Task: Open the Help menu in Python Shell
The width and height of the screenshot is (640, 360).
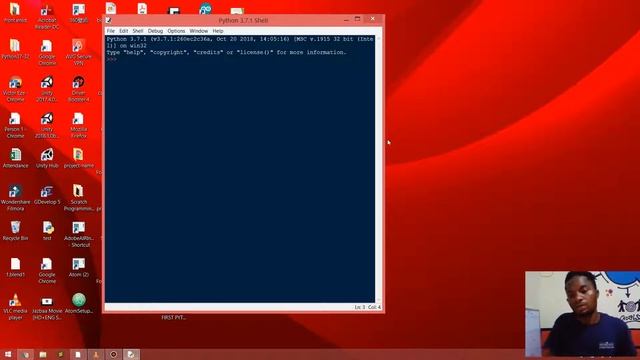Action: click(x=218, y=31)
